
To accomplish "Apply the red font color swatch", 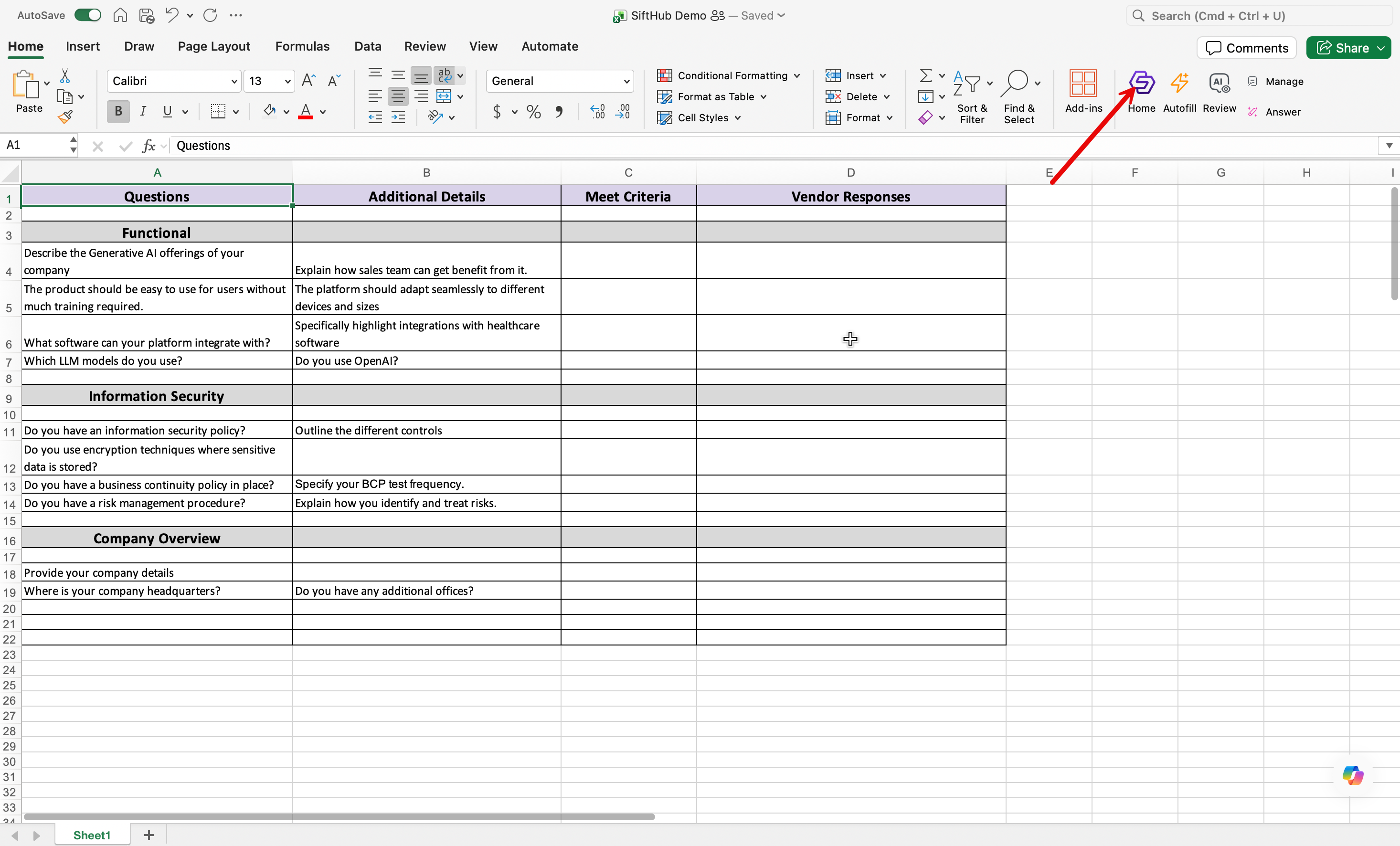I will pos(306,112).
